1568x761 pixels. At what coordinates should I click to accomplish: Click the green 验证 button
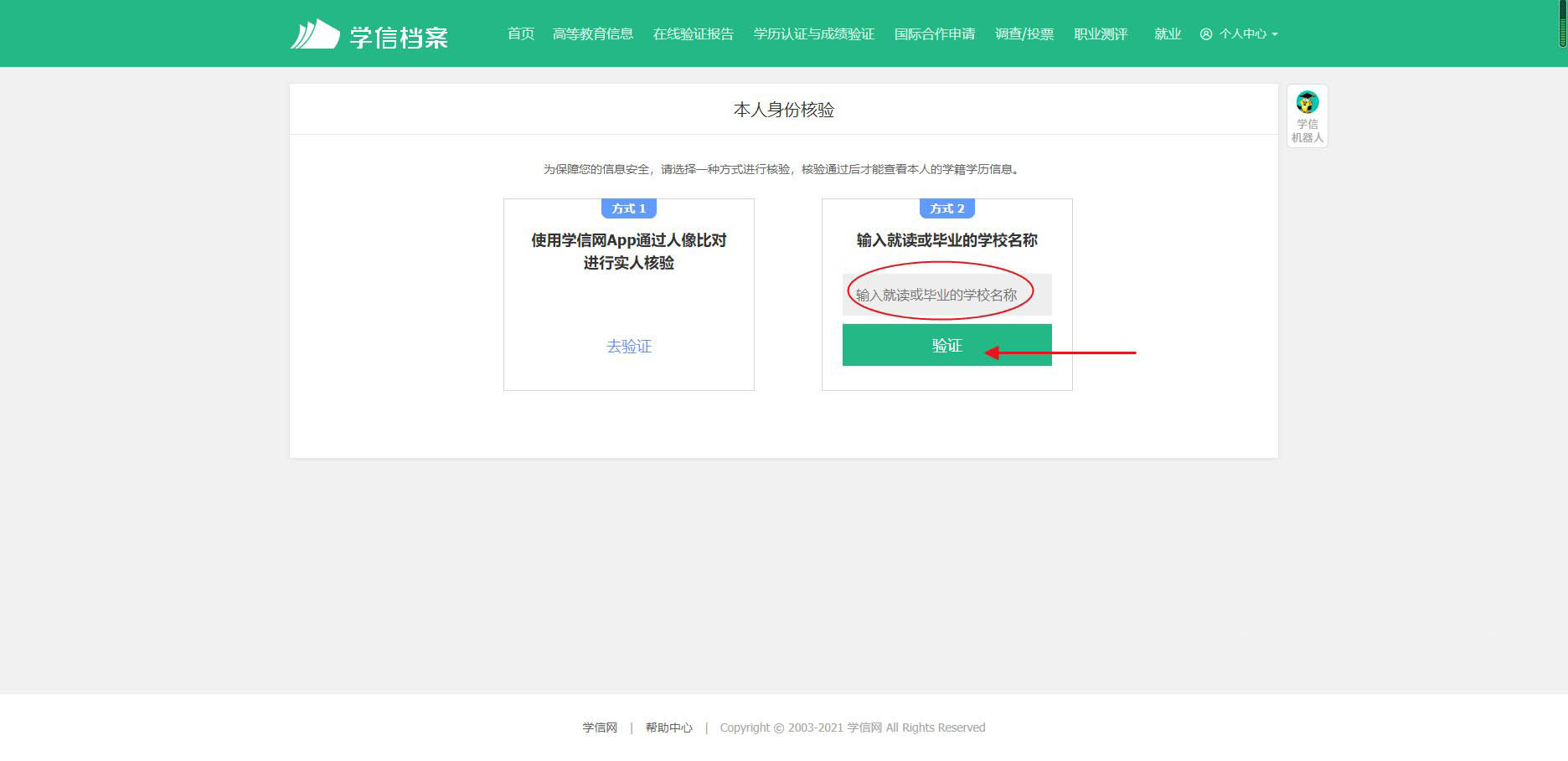coord(946,344)
